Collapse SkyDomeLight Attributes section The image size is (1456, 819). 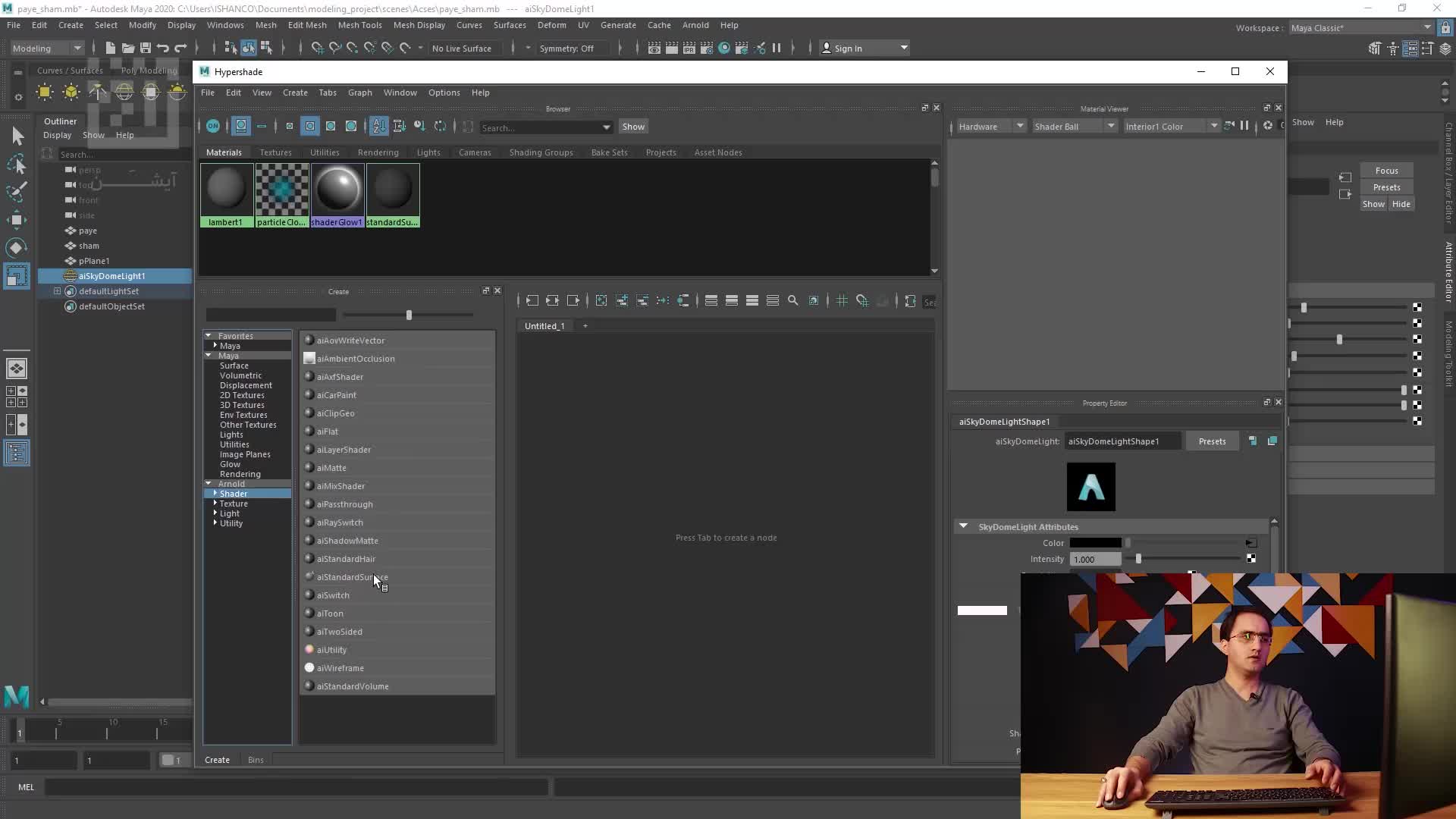point(963,526)
